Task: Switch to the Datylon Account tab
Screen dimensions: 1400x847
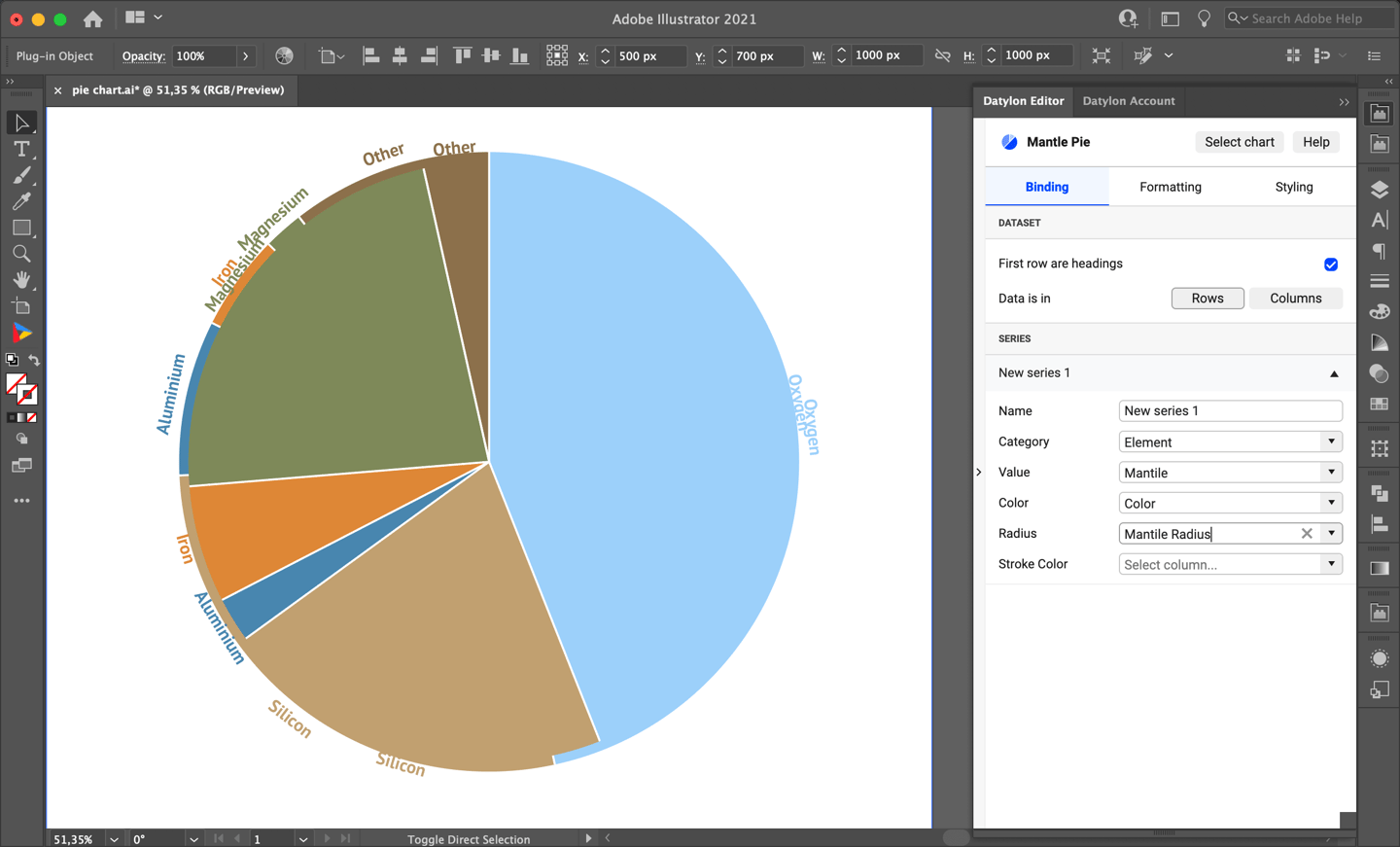Action: [1129, 101]
